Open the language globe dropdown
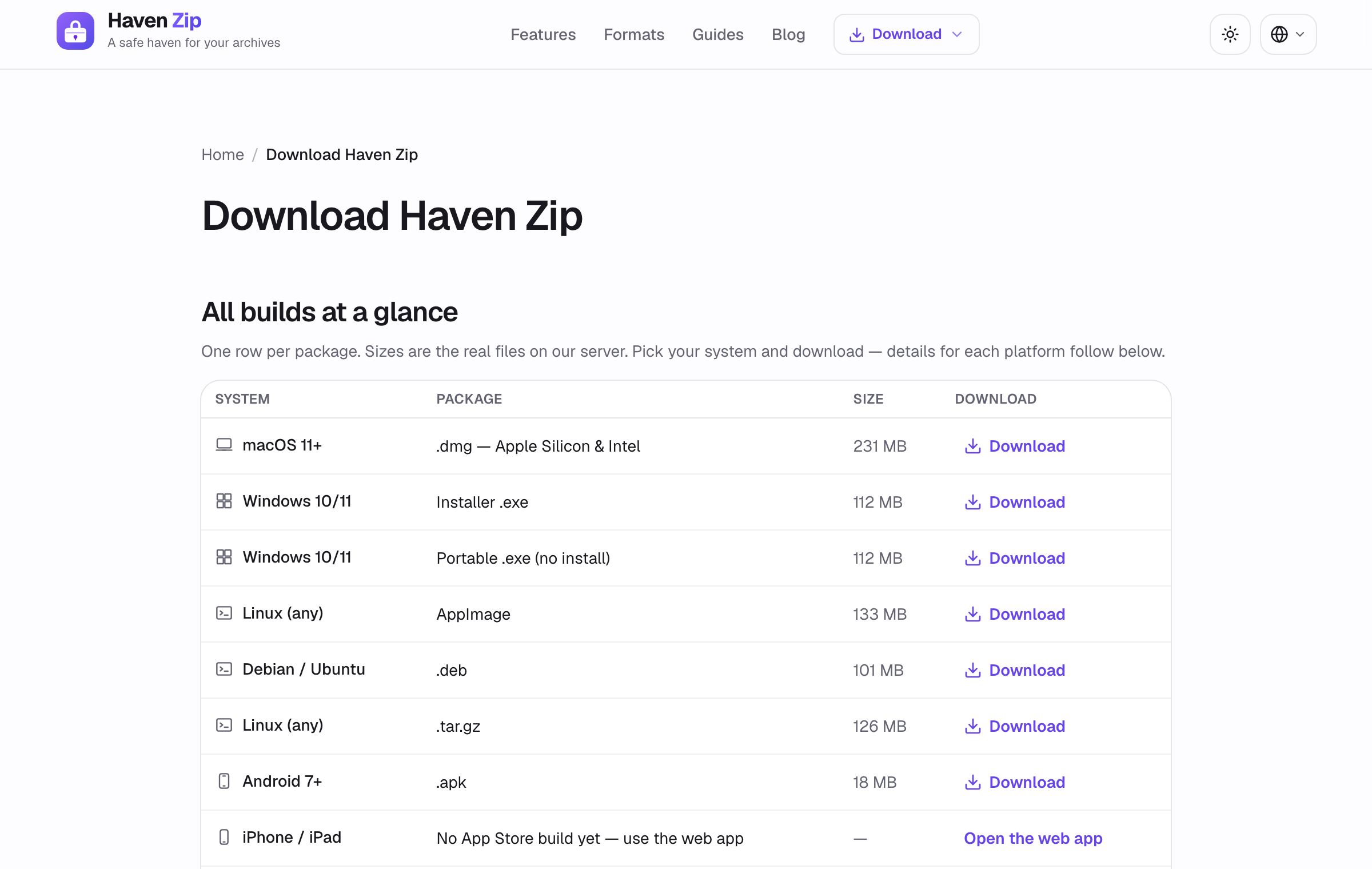This screenshot has height=869, width=1372. tap(1288, 34)
